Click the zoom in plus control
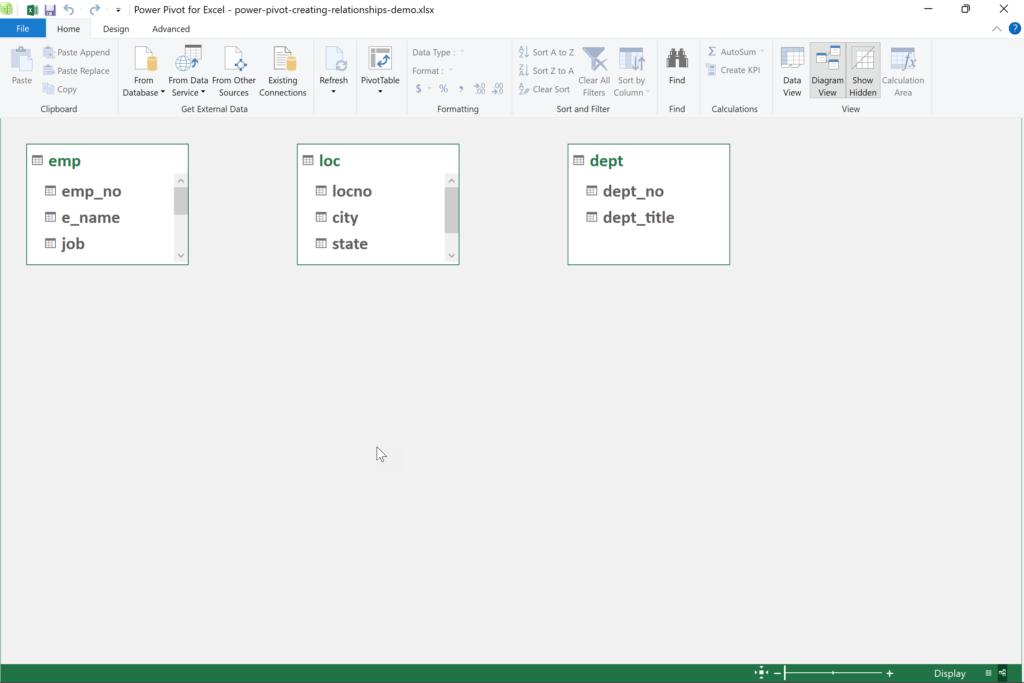Viewport: 1024px width, 683px height. click(x=888, y=673)
